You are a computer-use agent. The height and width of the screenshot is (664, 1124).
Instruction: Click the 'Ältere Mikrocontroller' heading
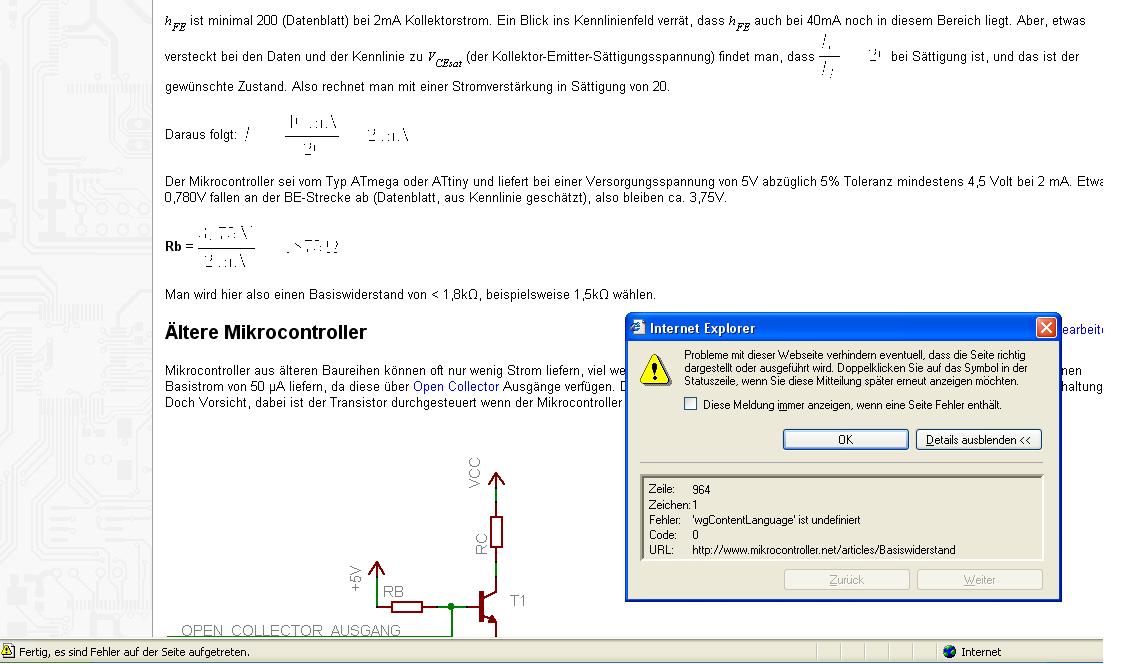click(x=266, y=332)
